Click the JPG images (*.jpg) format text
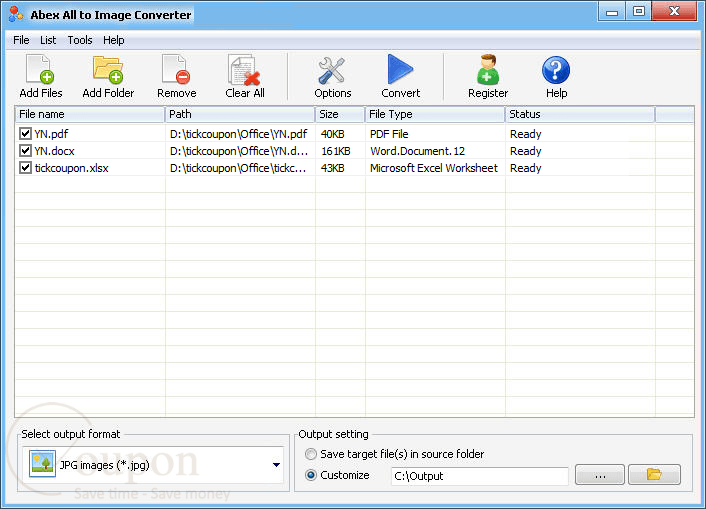This screenshot has width=706, height=509. [x=104, y=465]
